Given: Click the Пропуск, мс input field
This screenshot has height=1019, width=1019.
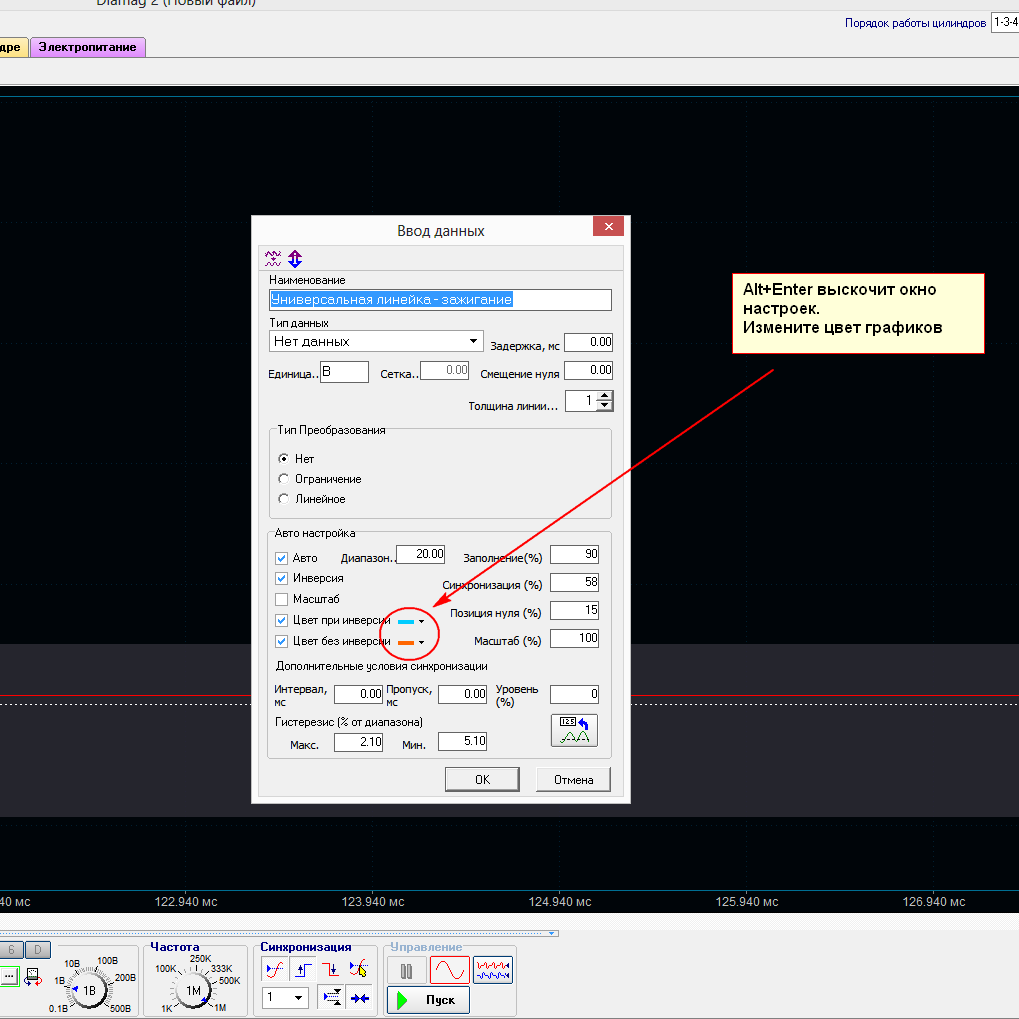Looking at the screenshot, I should pos(463,694).
